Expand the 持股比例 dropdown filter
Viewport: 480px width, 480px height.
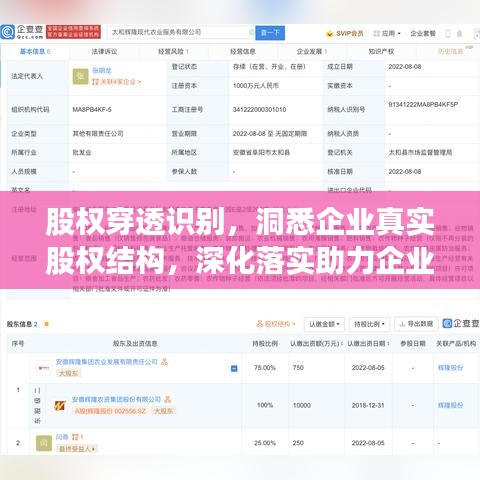coord(369,324)
